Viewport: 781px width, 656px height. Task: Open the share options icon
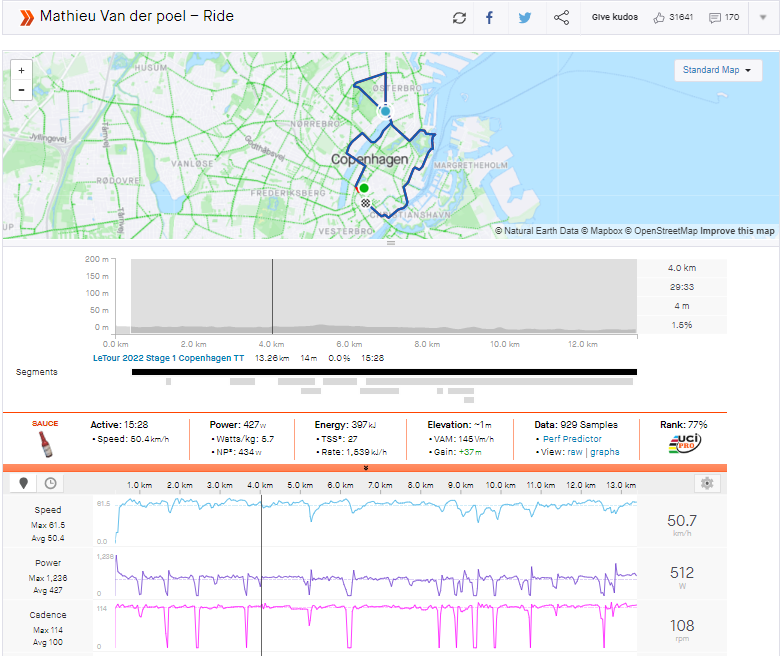coord(561,18)
